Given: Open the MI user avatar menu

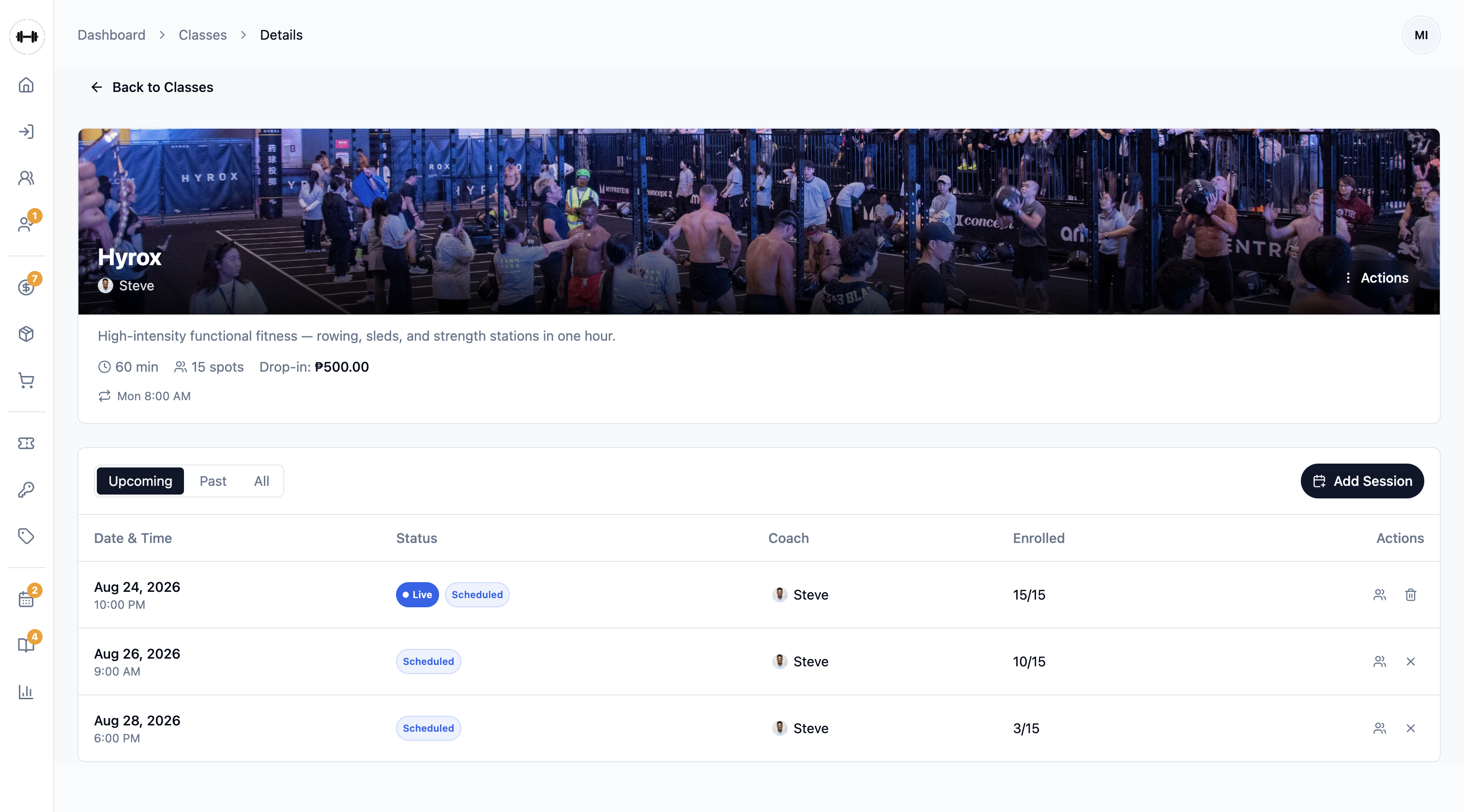Looking at the screenshot, I should click(x=1421, y=35).
